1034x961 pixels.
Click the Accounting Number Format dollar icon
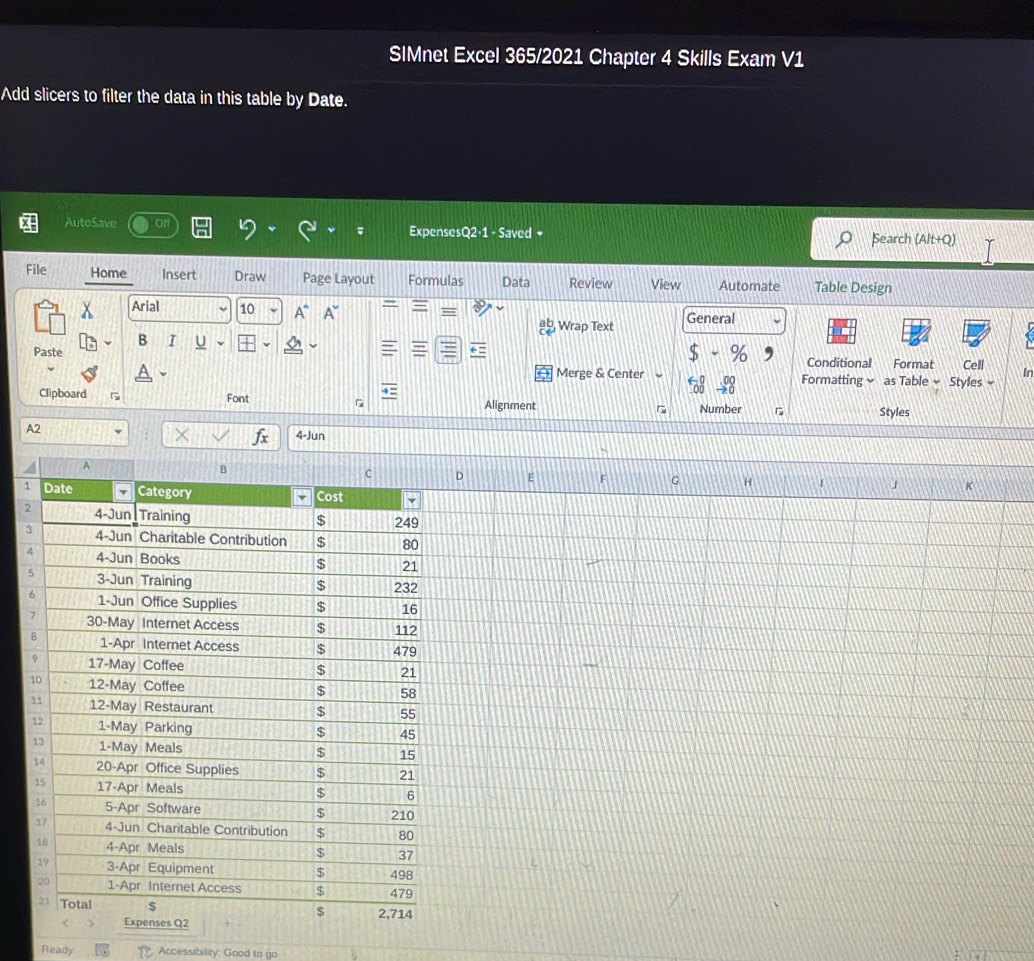(x=694, y=353)
